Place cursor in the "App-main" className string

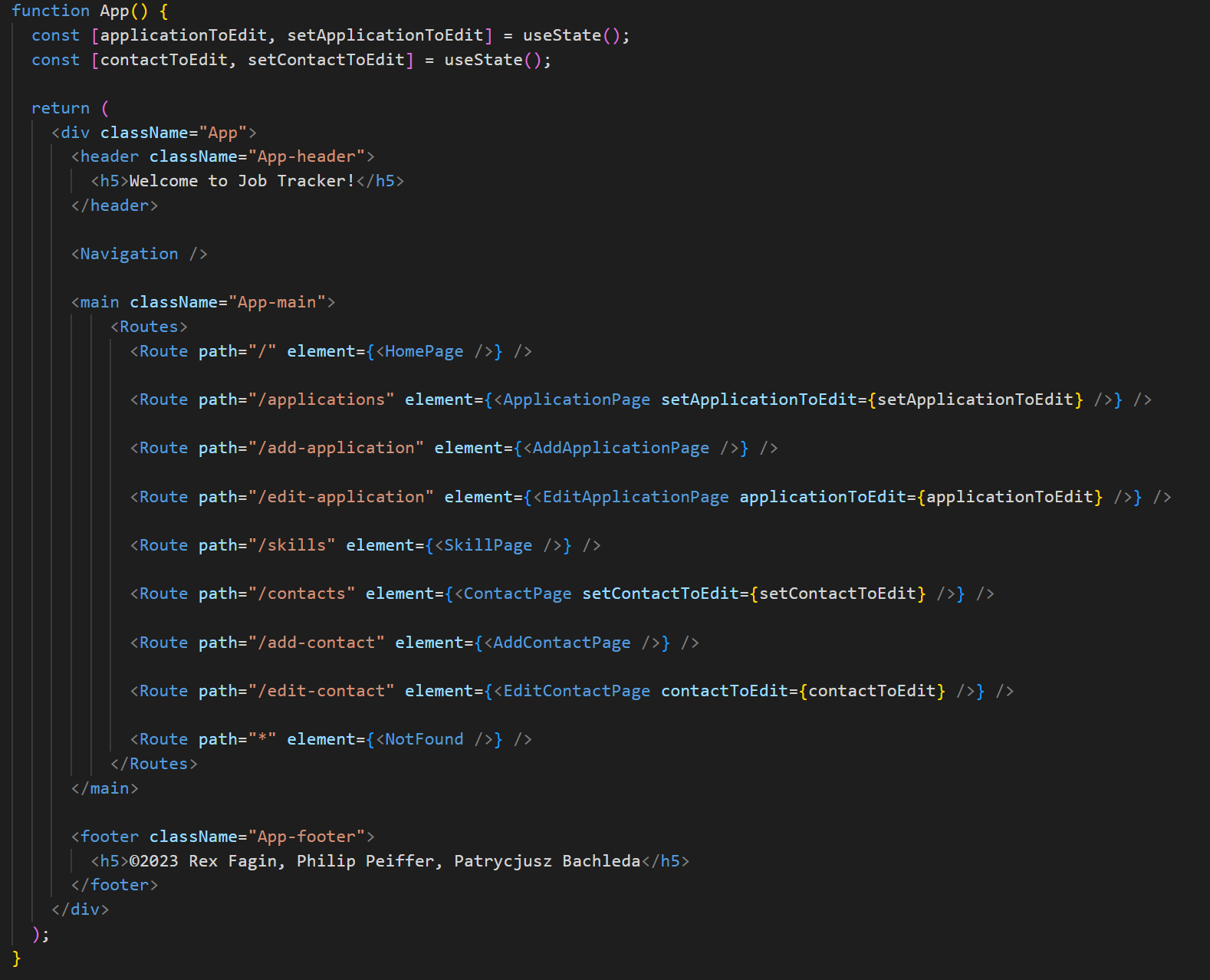[277, 302]
